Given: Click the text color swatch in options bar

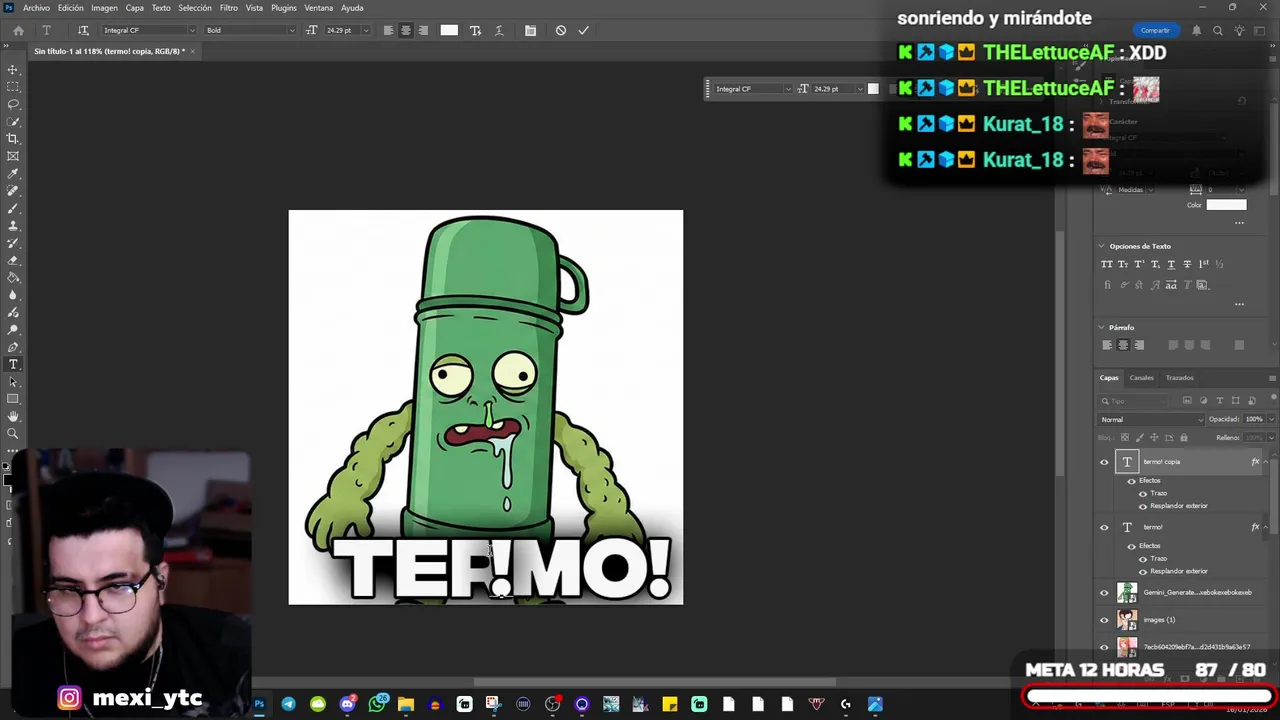Looking at the screenshot, I should [449, 30].
